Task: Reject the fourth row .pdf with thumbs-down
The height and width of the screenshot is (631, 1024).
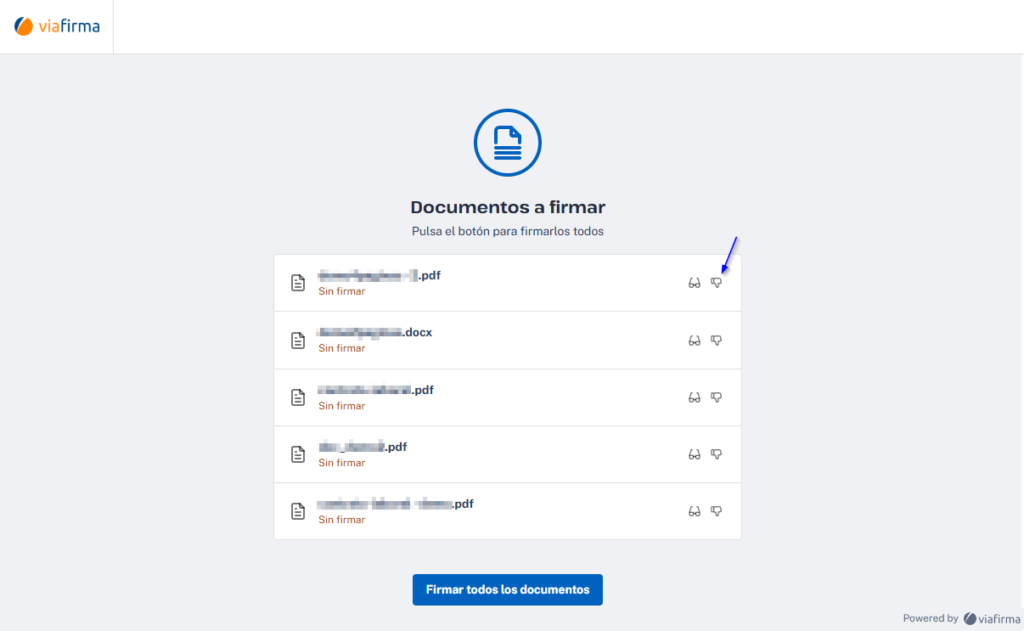Action: tap(716, 454)
